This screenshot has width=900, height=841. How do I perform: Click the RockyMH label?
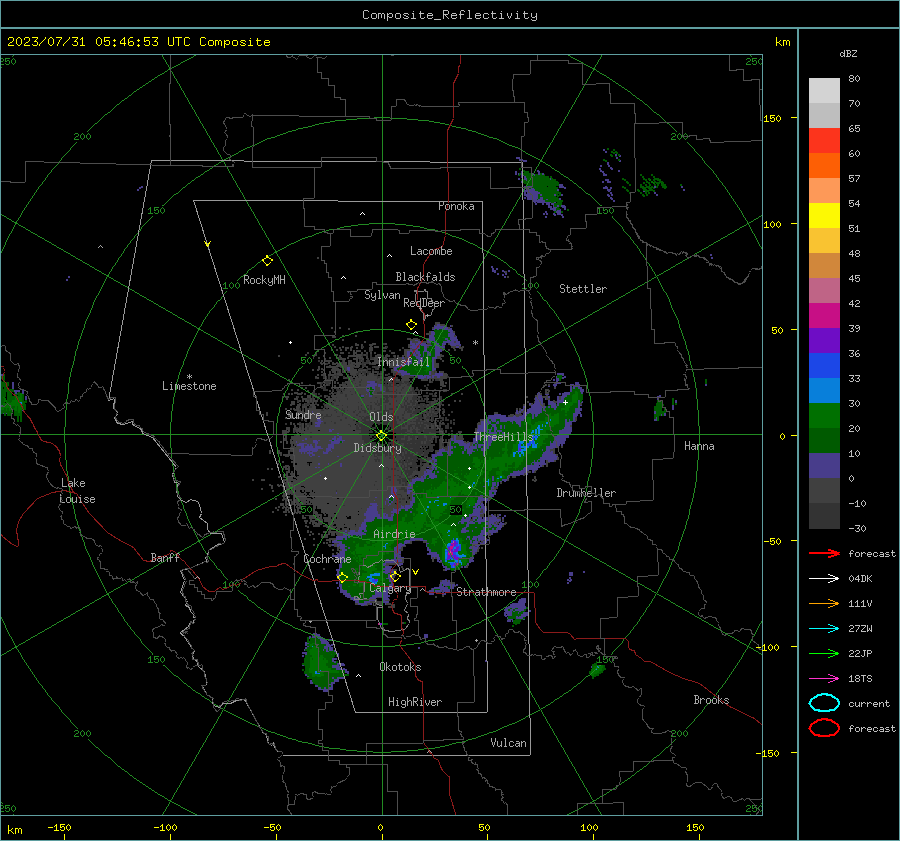click(x=264, y=280)
